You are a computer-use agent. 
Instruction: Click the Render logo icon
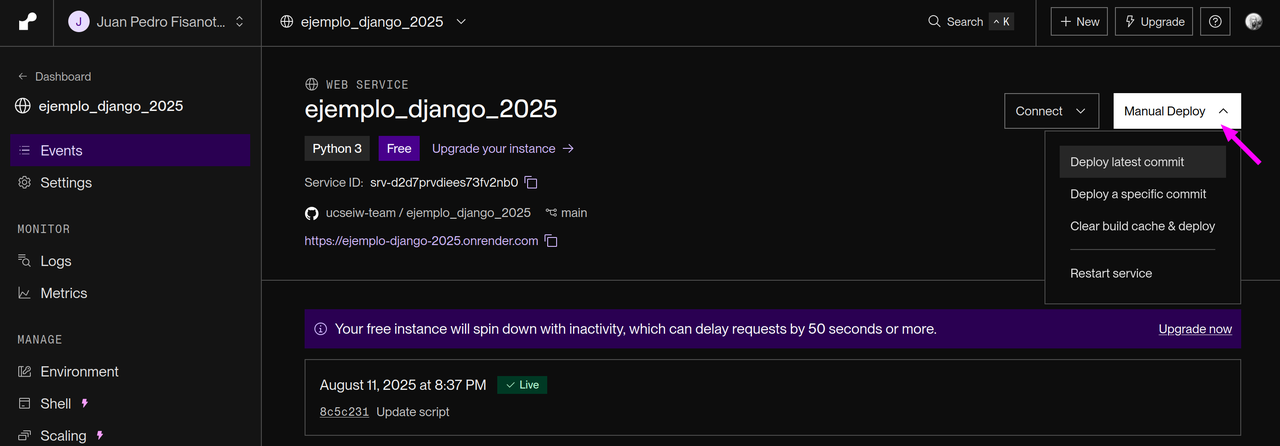point(27,22)
